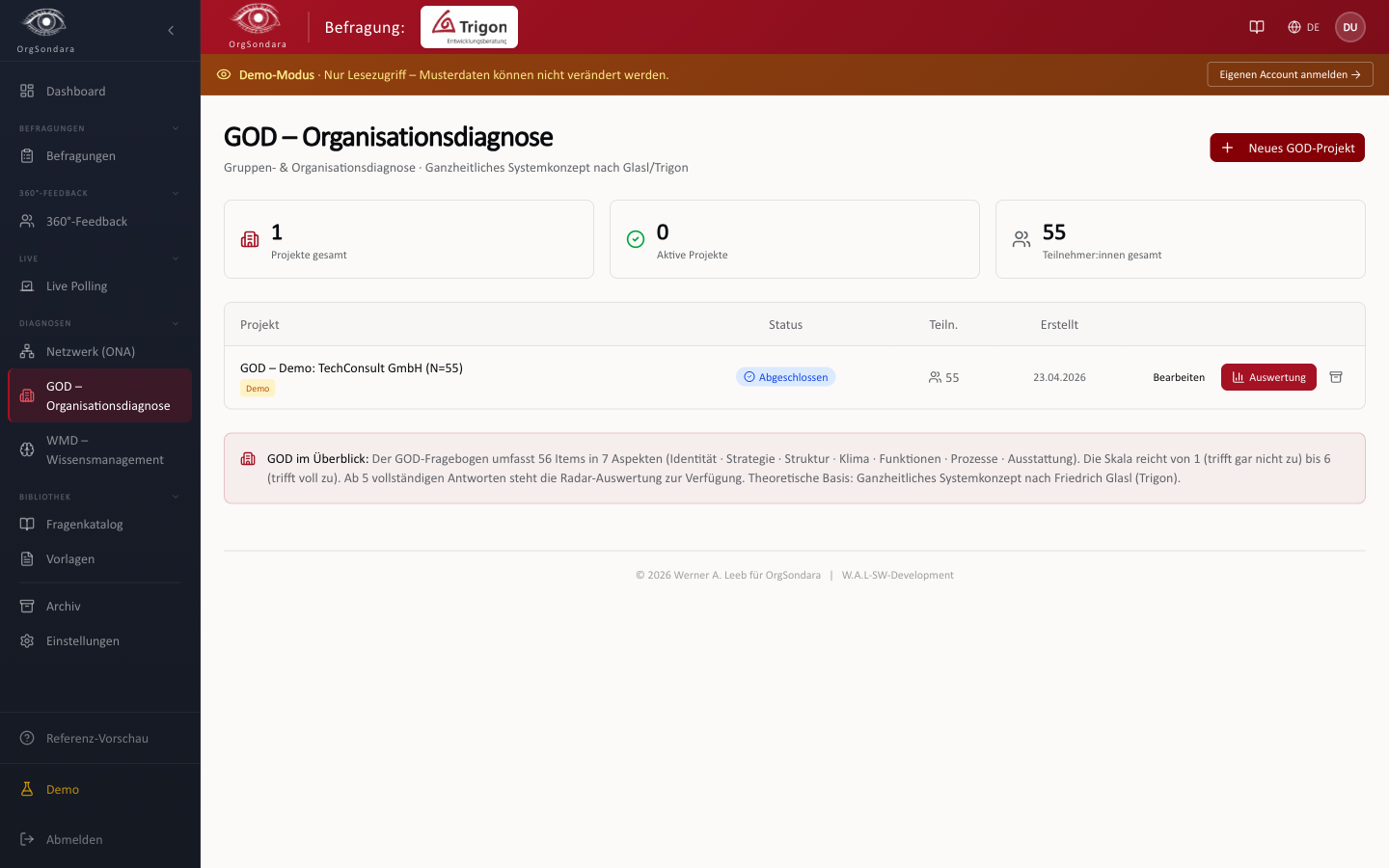Click the Referenz-Vorschau help icon
The width and height of the screenshot is (1389, 868).
tap(27, 738)
